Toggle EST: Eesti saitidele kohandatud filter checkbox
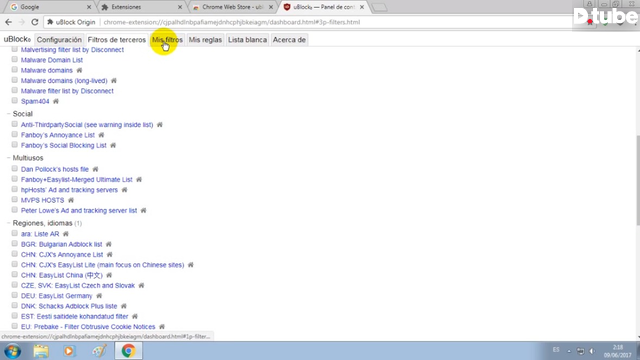Screen dimensions: 640x360 pyautogui.click(x=15, y=316)
